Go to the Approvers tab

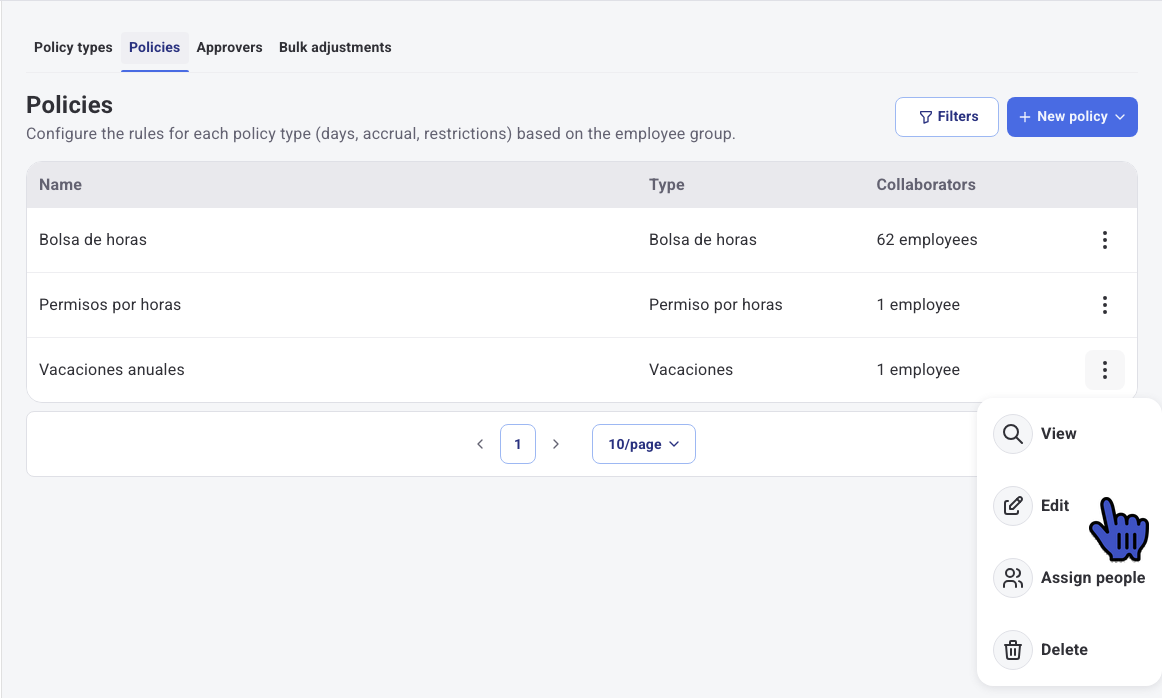click(x=229, y=47)
